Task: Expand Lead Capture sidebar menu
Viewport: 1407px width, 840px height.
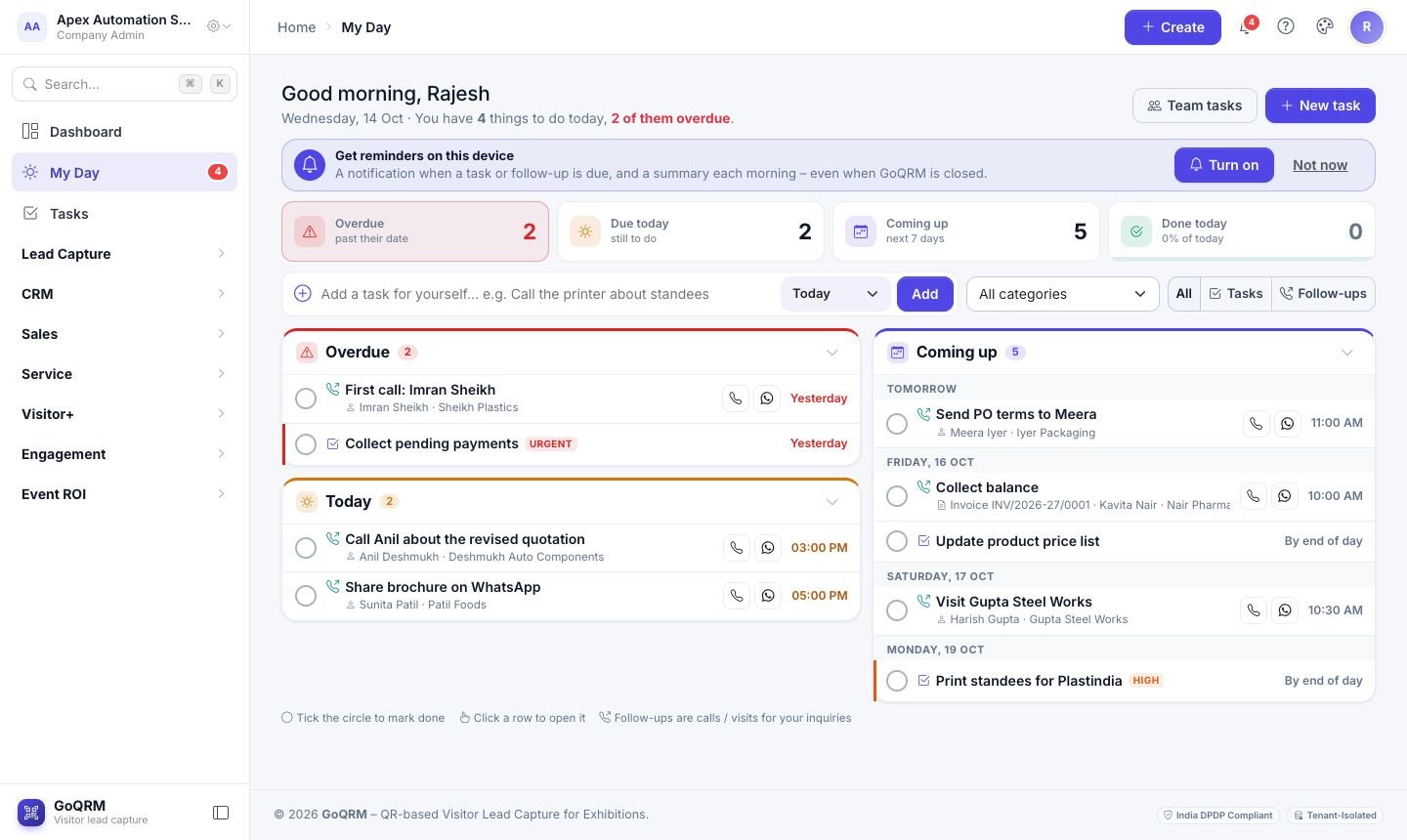Action: [124, 254]
